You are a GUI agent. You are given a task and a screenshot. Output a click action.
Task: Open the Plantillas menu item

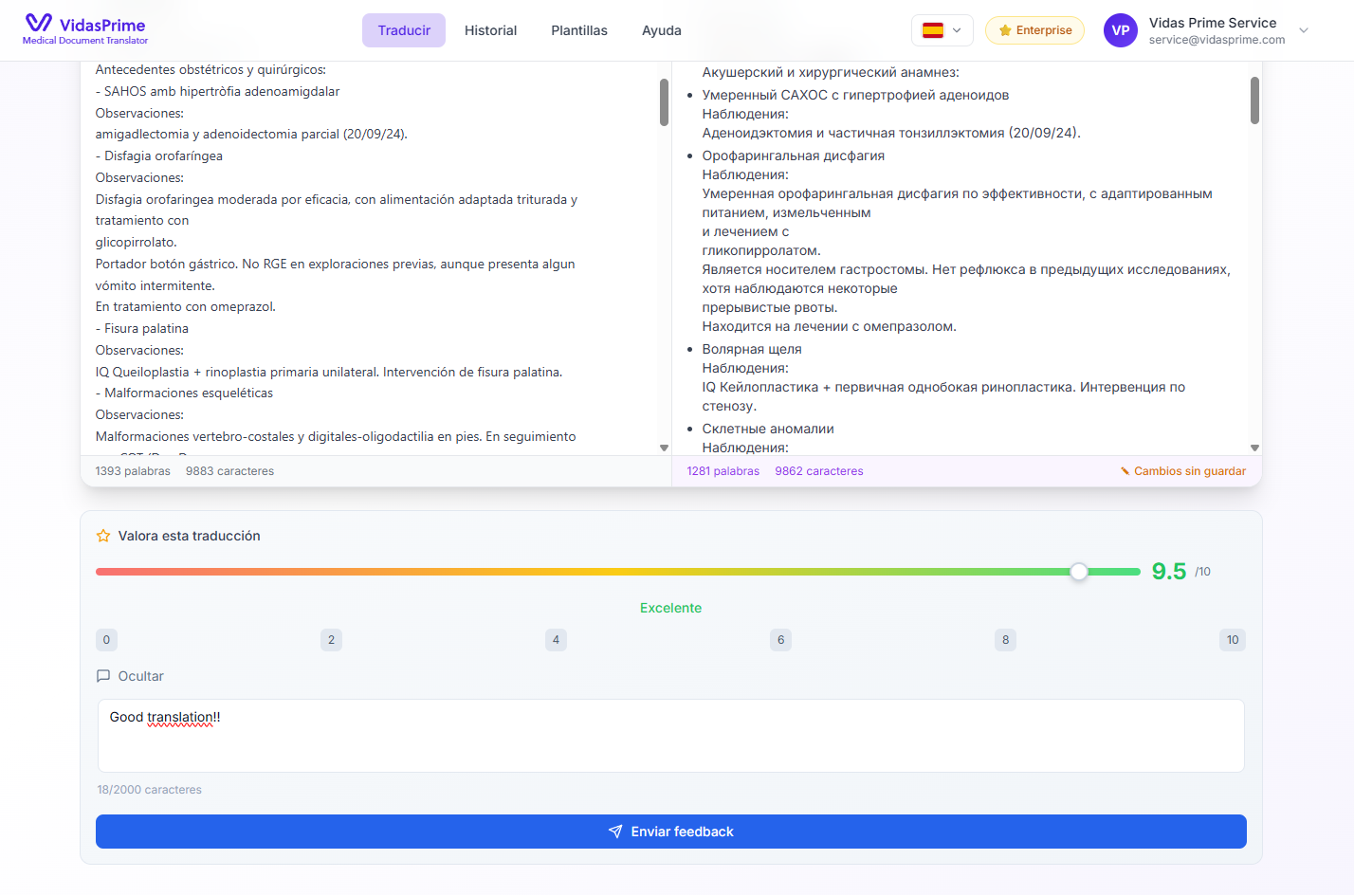[579, 30]
